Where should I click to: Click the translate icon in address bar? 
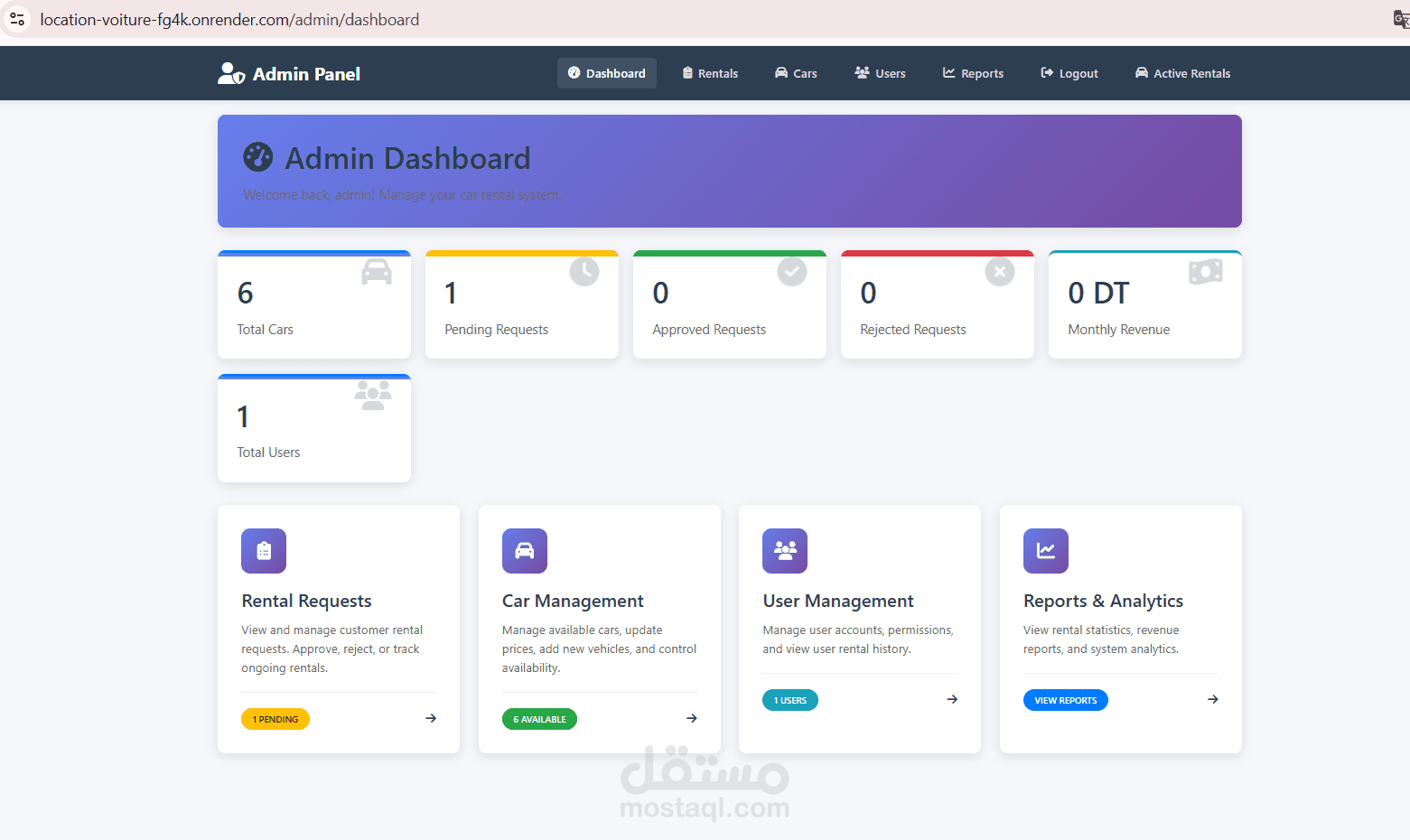(x=1401, y=19)
